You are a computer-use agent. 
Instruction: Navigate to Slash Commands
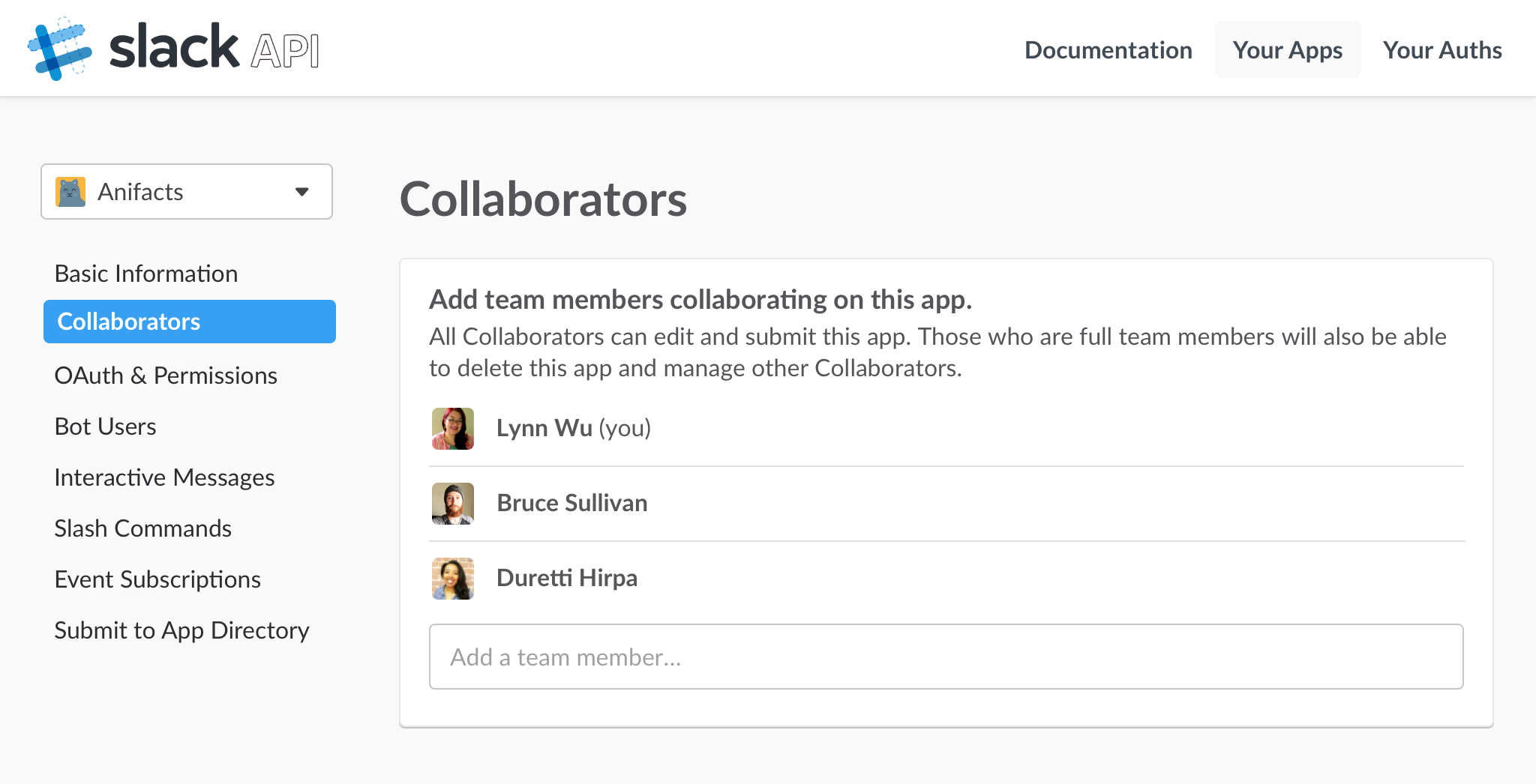pyautogui.click(x=143, y=528)
